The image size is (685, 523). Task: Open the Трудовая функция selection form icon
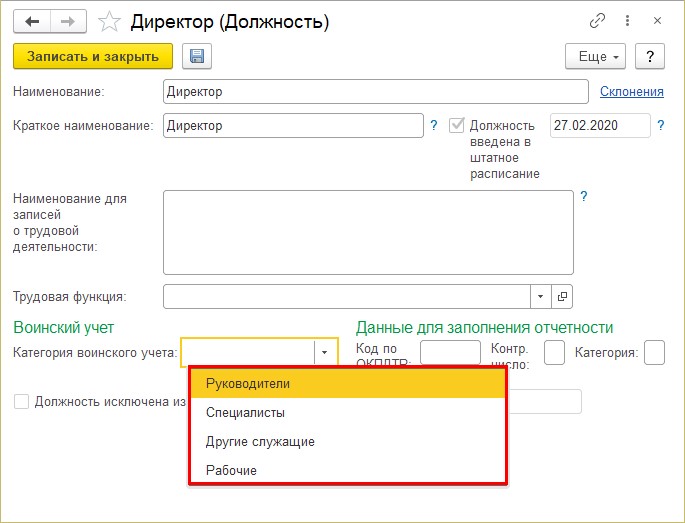click(562, 297)
